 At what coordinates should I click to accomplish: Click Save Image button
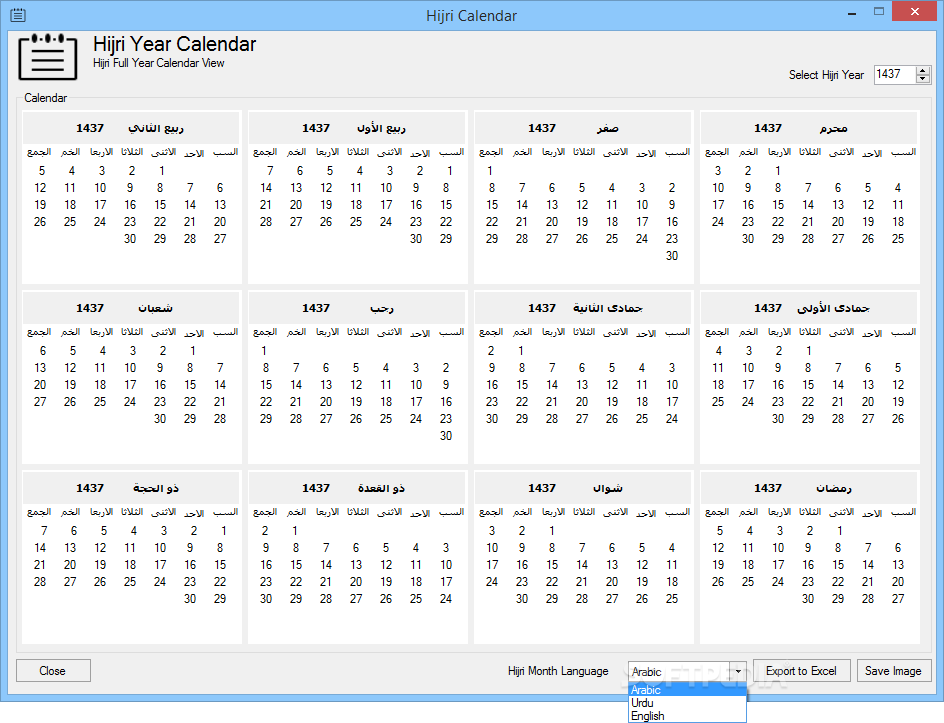click(x=893, y=671)
